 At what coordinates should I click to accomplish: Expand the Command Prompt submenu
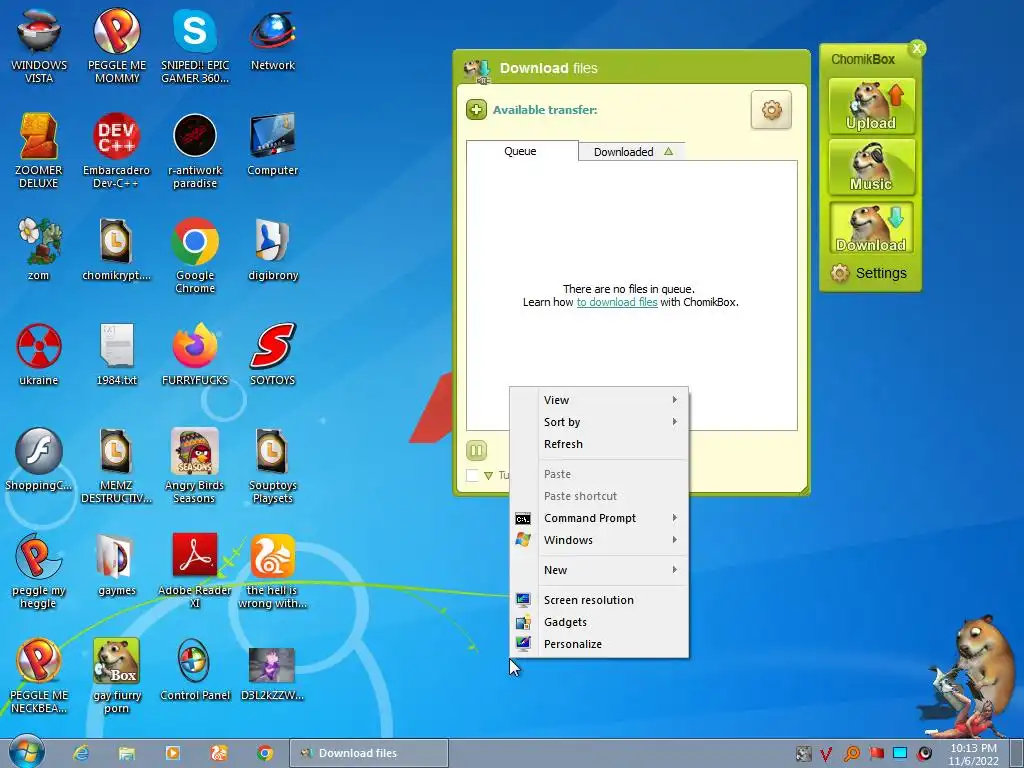[x=599, y=518]
